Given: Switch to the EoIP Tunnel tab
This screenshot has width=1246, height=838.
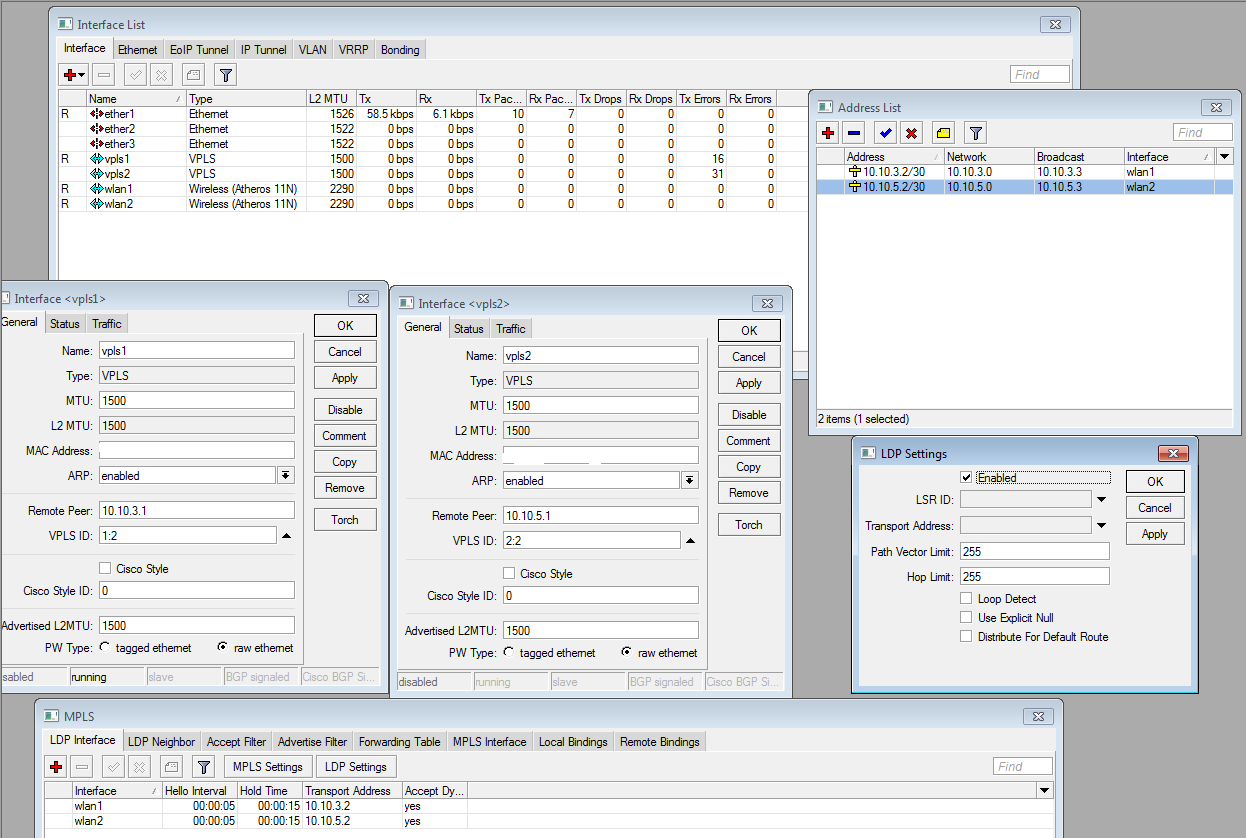Looking at the screenshot, I should [199, 50].
